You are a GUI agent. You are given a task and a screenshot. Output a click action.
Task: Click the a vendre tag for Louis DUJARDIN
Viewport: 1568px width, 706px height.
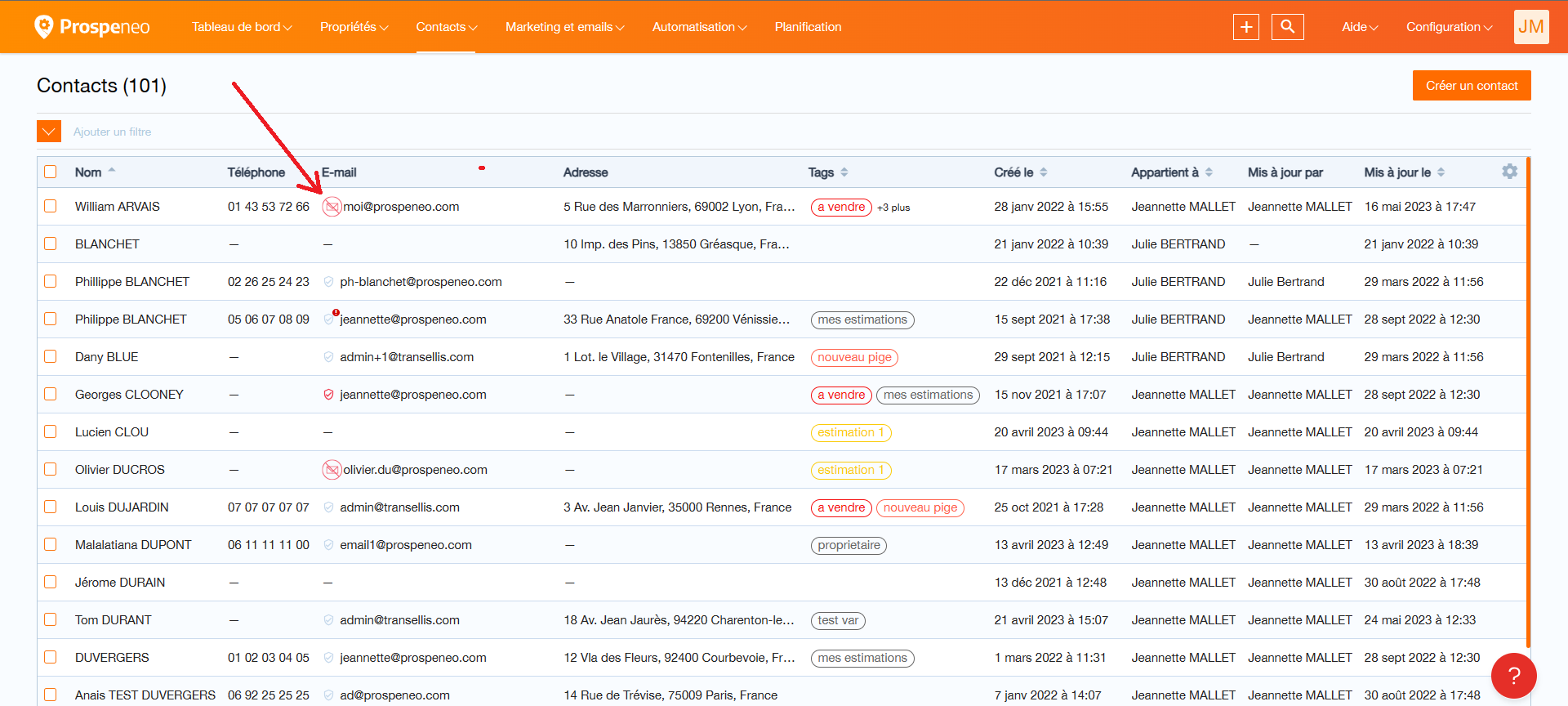tap(841, 507)
